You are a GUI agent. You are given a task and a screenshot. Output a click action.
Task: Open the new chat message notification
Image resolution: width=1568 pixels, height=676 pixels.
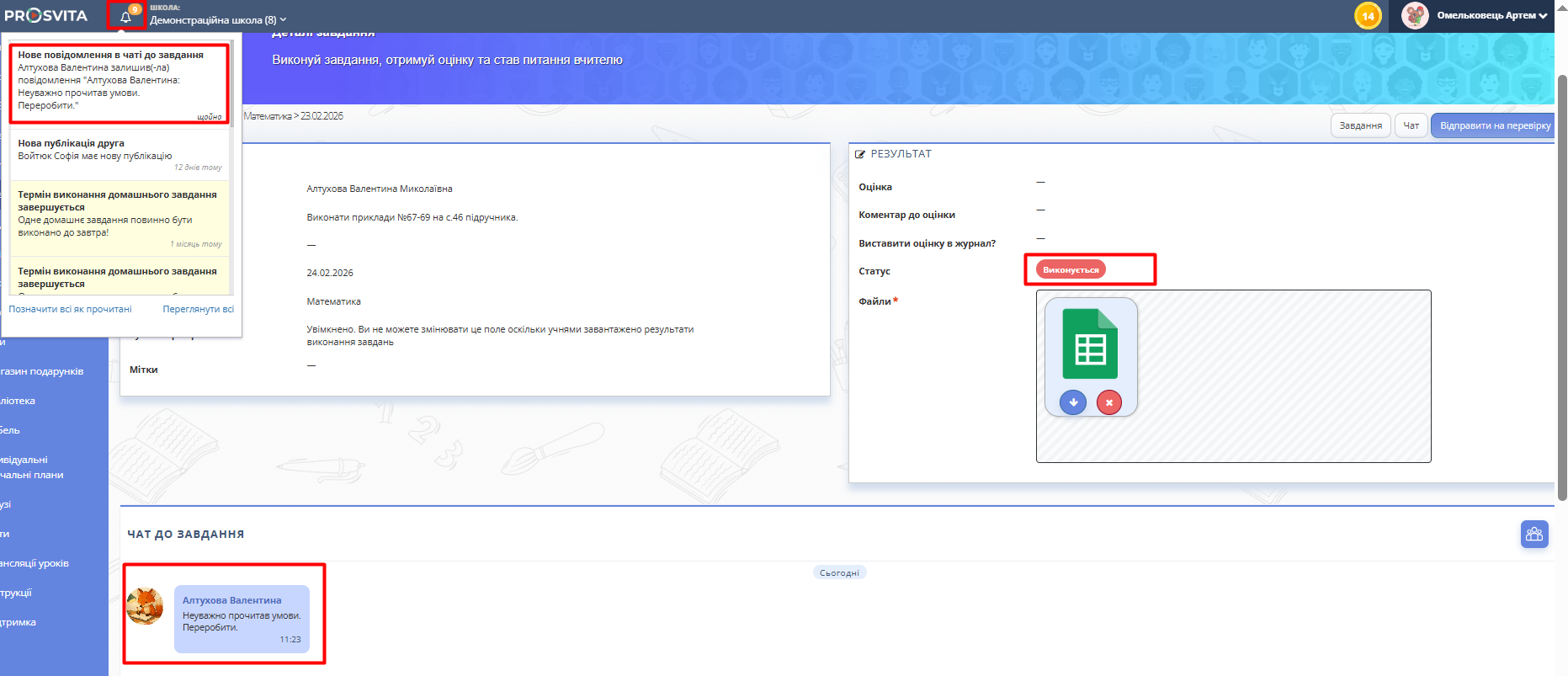click(119, 83)
